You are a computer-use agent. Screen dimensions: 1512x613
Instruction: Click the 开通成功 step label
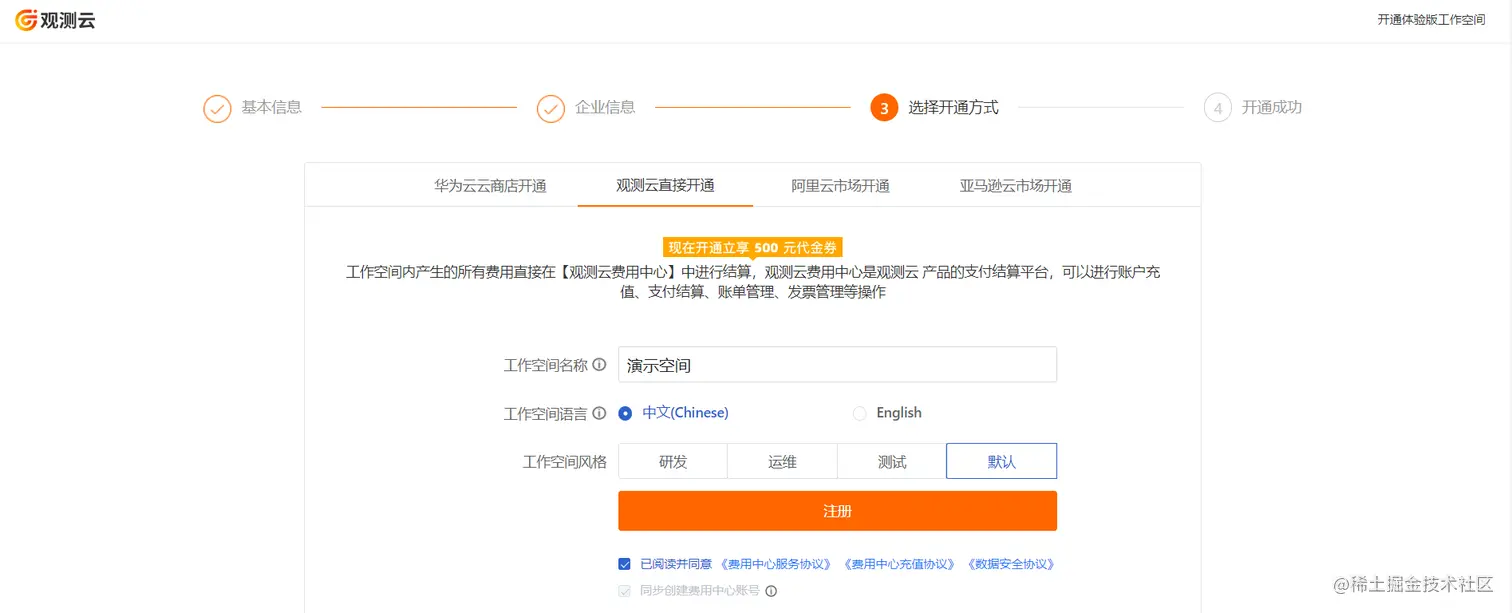point(1272,108)
